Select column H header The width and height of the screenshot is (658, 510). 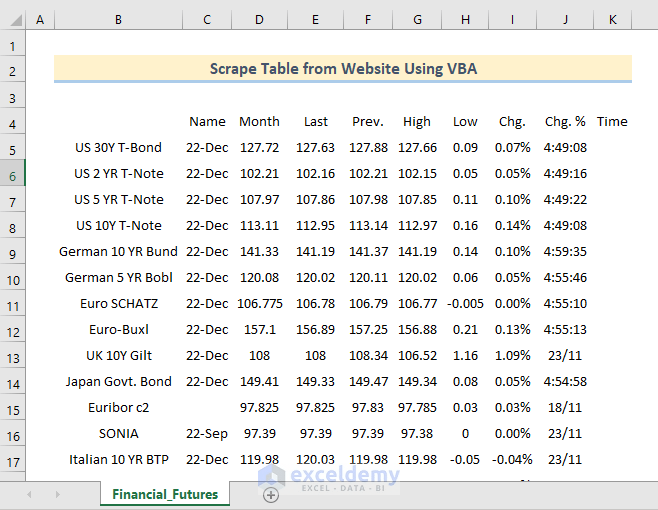(x=465, y=20)
